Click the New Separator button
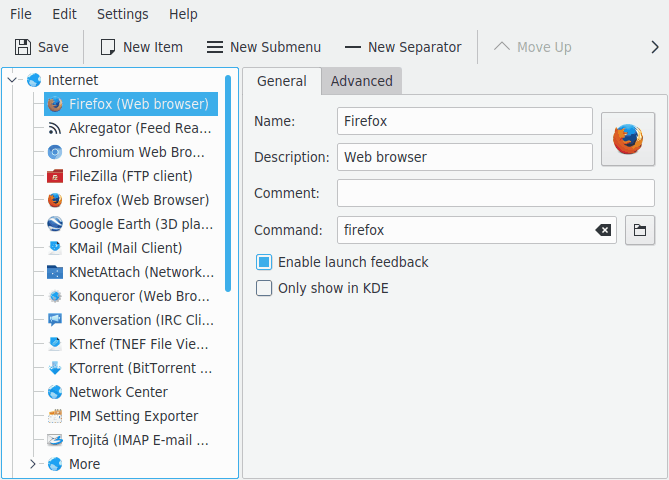The image size is (669, 480). (x=402, y=47)
